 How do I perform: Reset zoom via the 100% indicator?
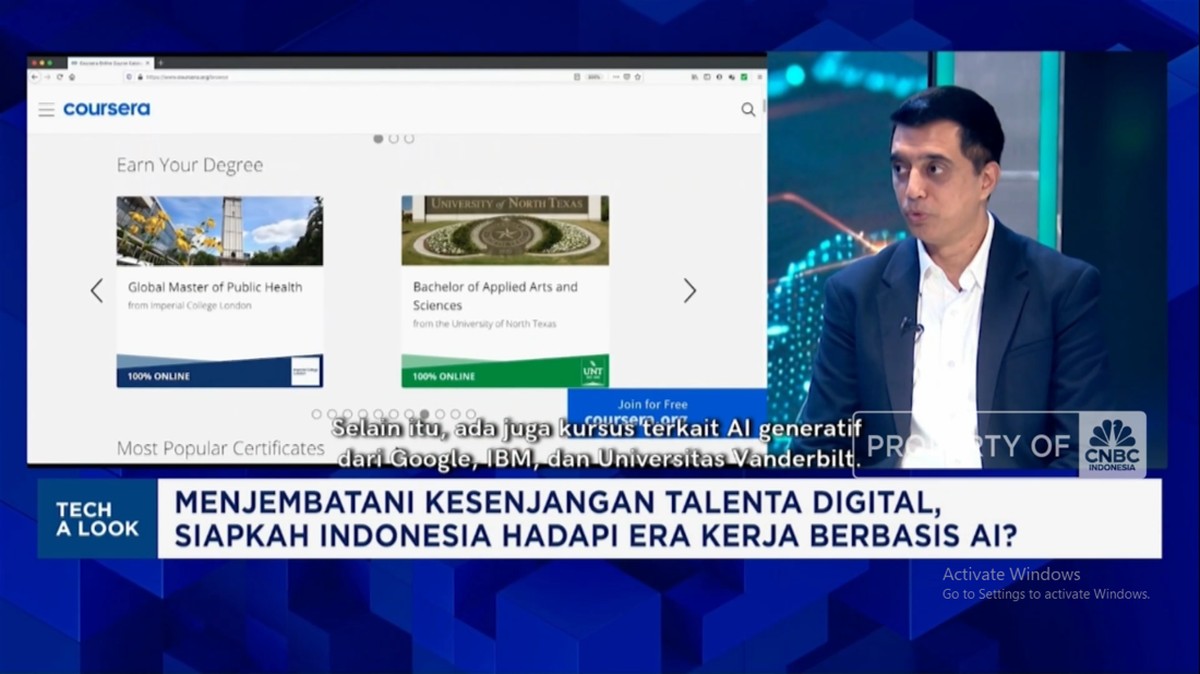(x=594, y=77)
